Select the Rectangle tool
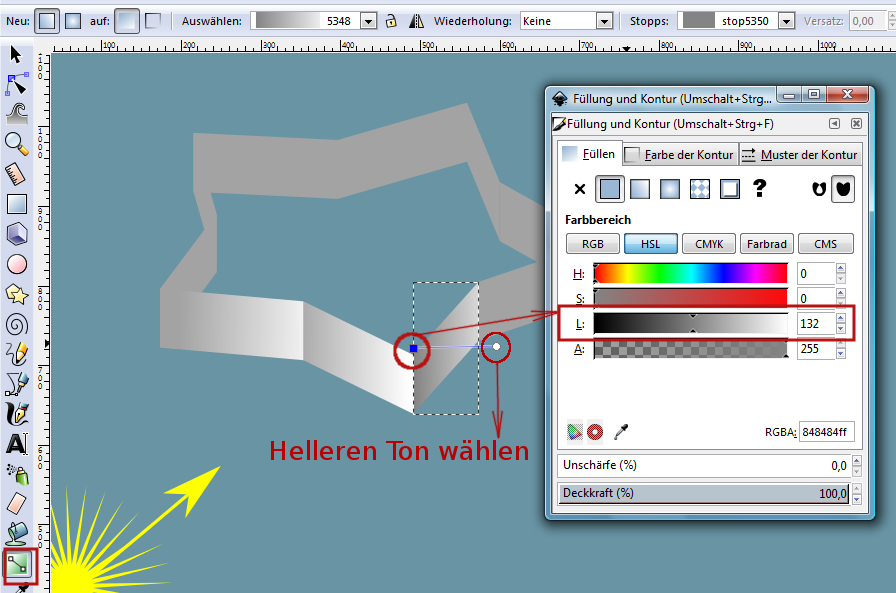Image resolution: width=896 pixels, height=593 pixels. 17,204
